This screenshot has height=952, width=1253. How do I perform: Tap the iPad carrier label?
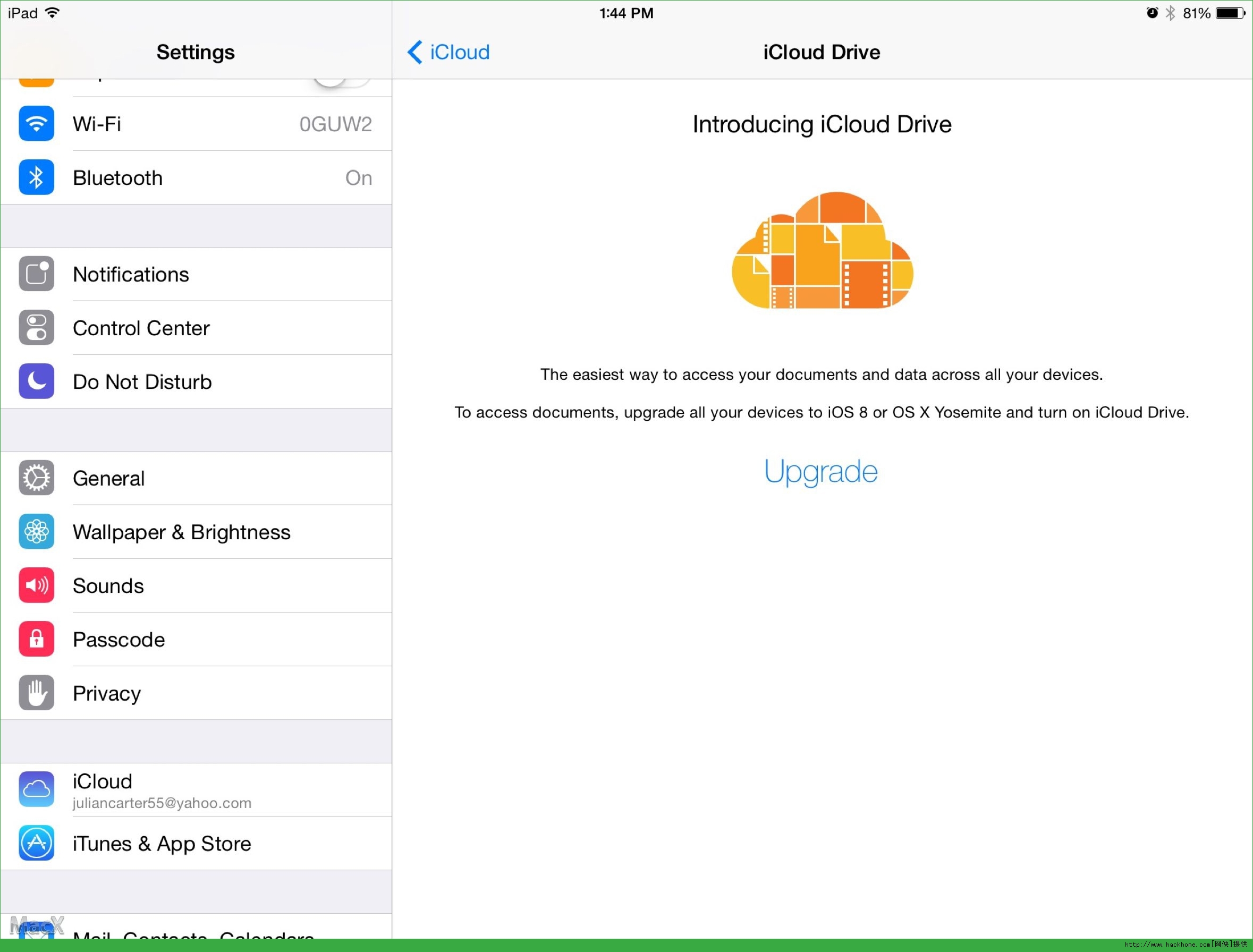23,13
